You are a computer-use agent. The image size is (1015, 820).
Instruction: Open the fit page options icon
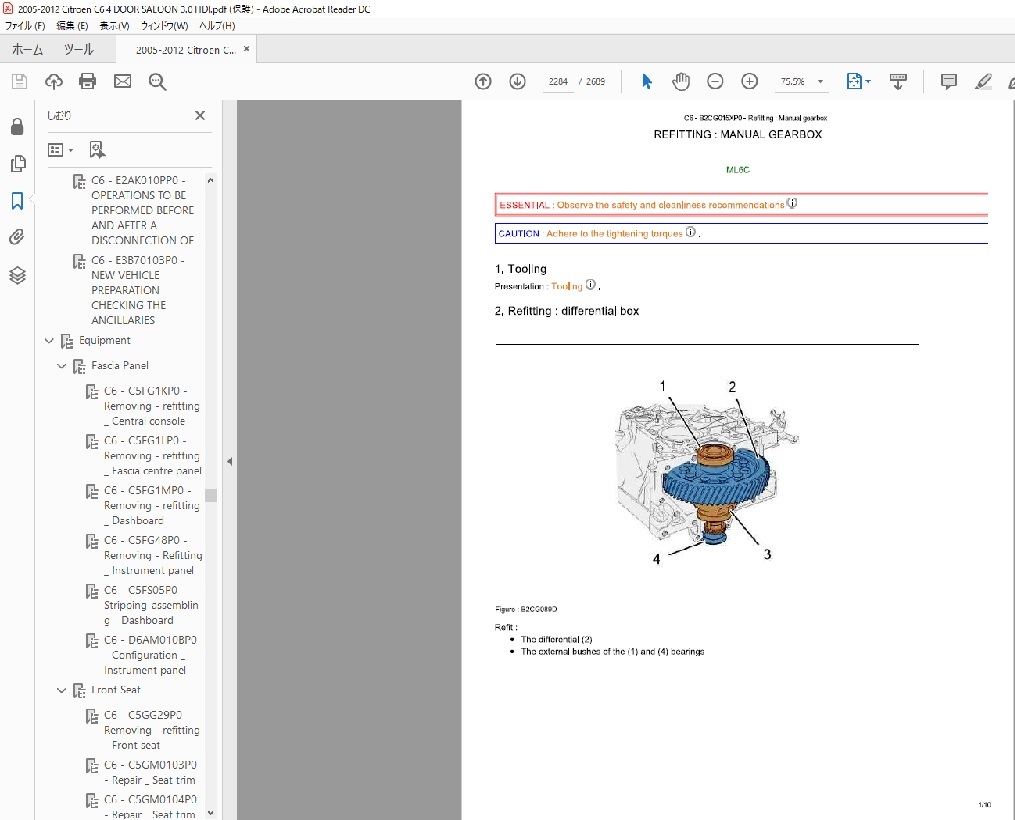tap(858, 81)
